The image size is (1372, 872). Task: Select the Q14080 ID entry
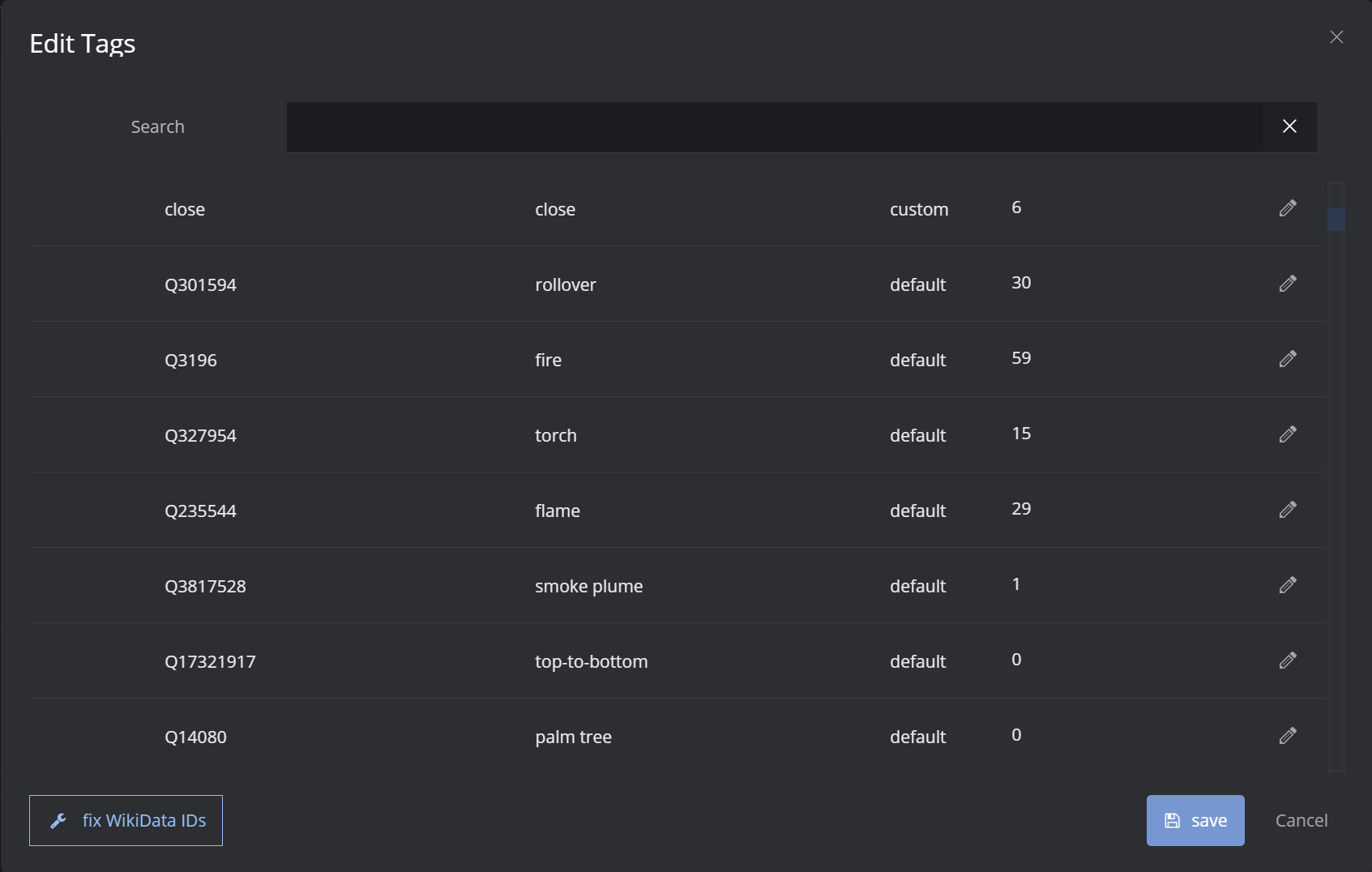pos(195,737)
